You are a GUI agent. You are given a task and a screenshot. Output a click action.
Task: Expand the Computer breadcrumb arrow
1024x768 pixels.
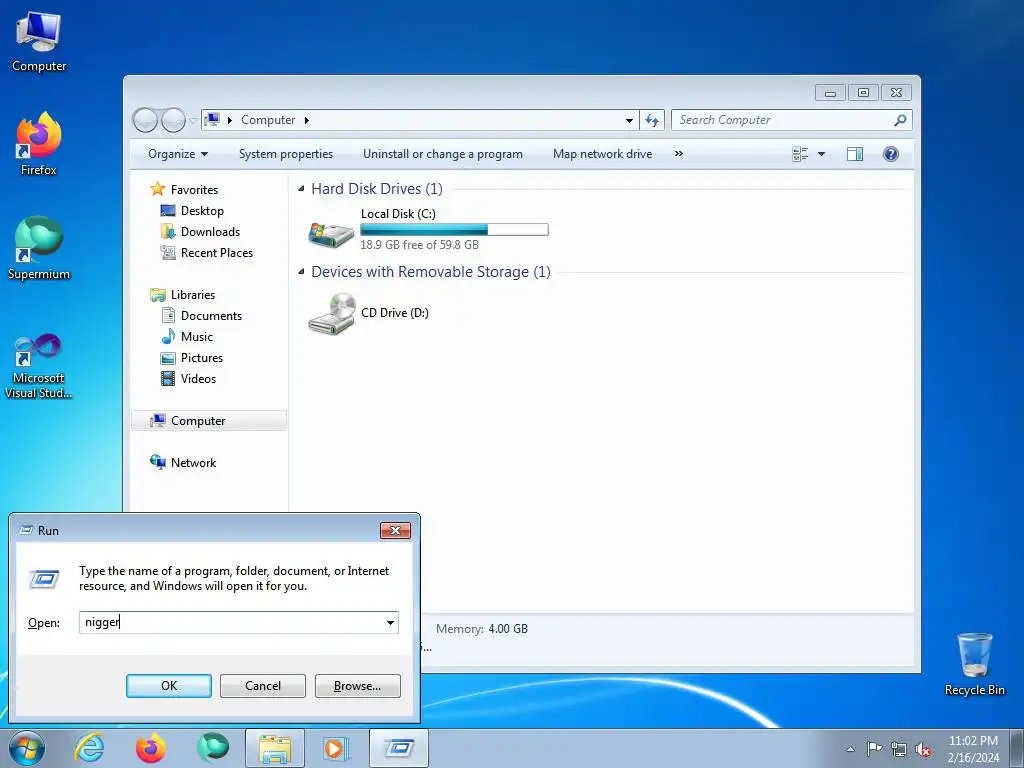point(306,120)
